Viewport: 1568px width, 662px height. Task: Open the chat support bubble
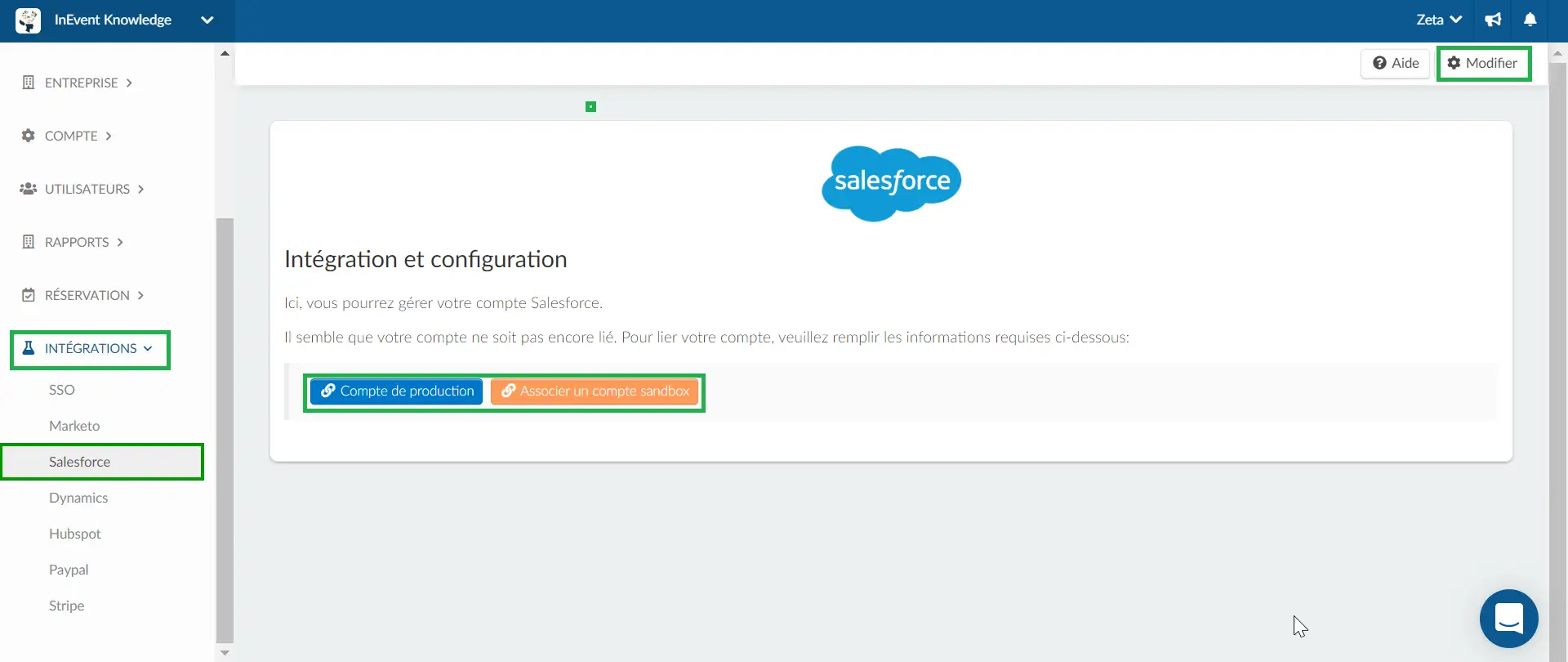coord(1508,619)
